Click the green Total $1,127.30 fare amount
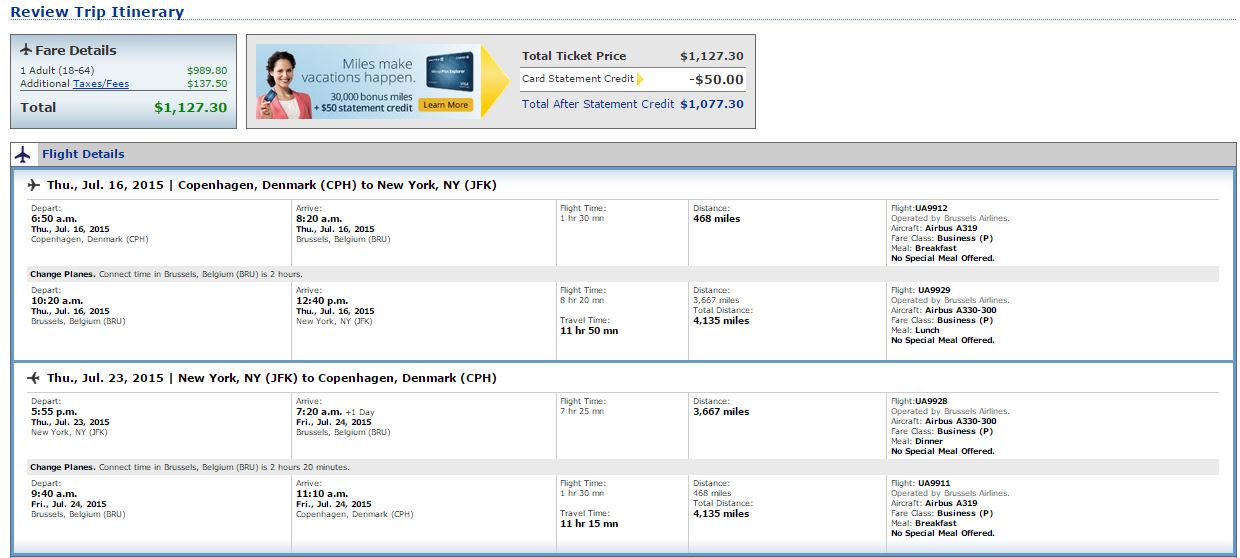 [190, 108]
